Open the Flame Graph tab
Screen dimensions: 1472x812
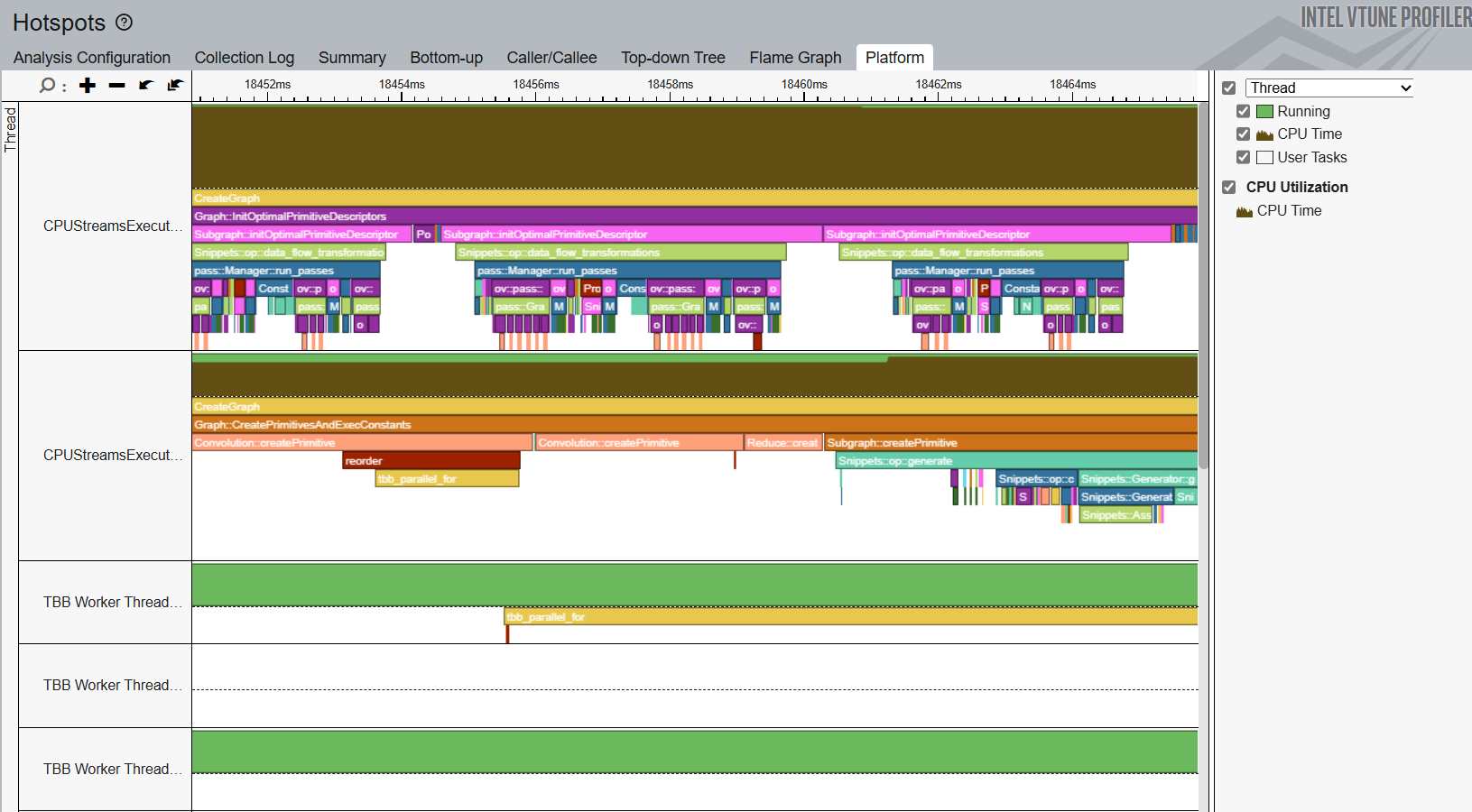point(795,58)
